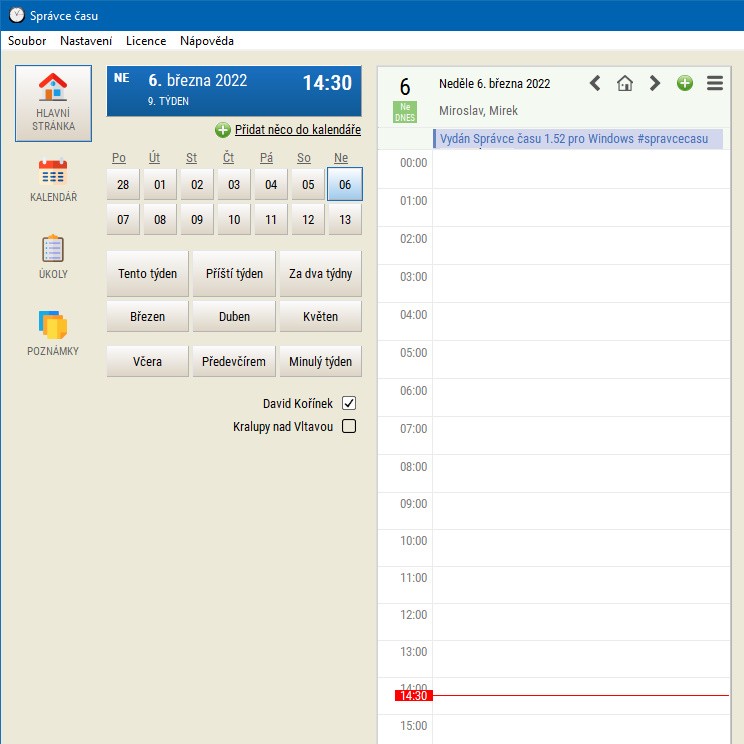Select day 09 in the mini calendar
This screenshot has width=744, height=744.
coord(197,219)
